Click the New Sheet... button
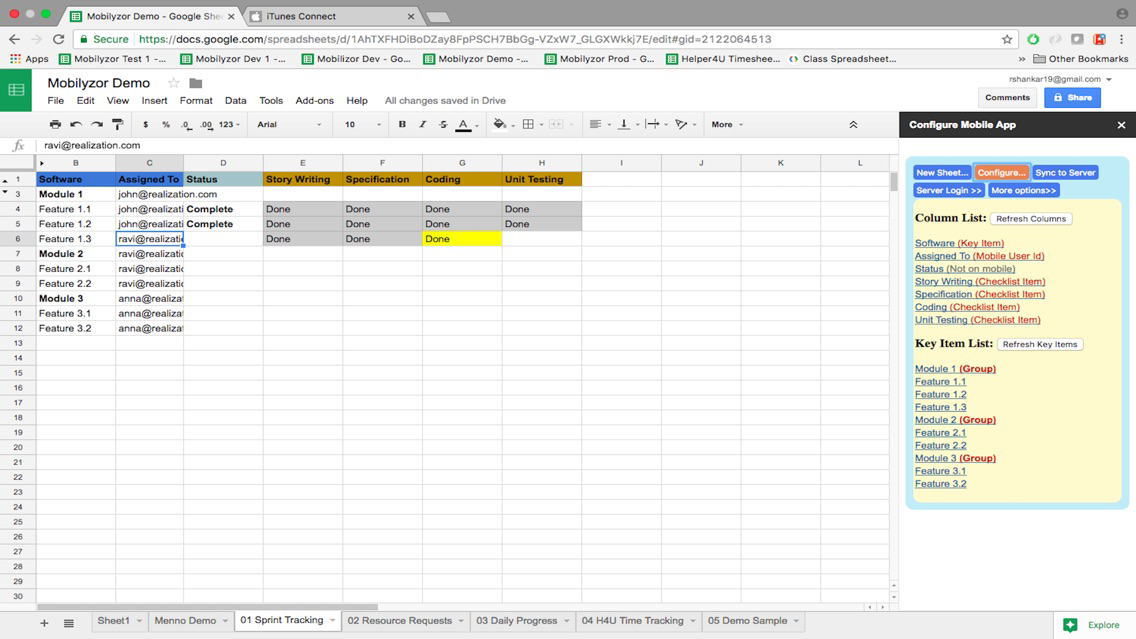The image size is (1136, 639). (x=942, y=172)
